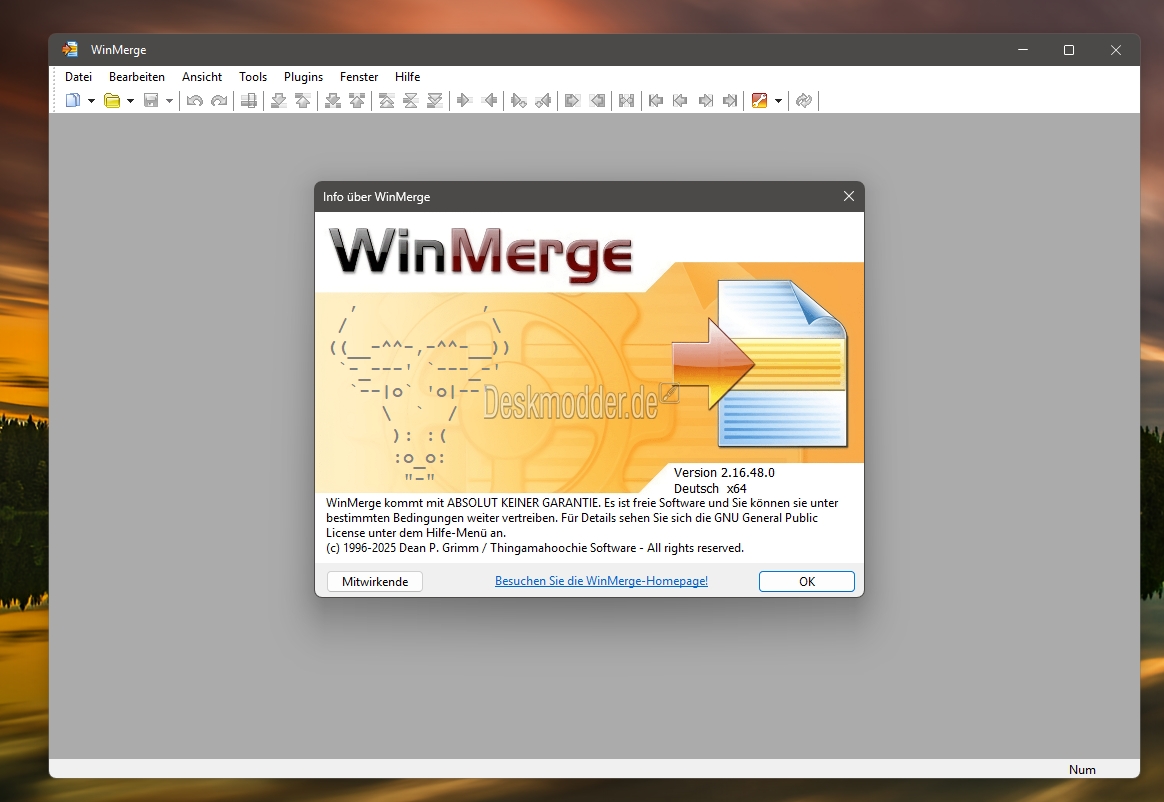
Task: Click the All Right toolbar icon
Action: pyautogui.click(x=572, y=100)
